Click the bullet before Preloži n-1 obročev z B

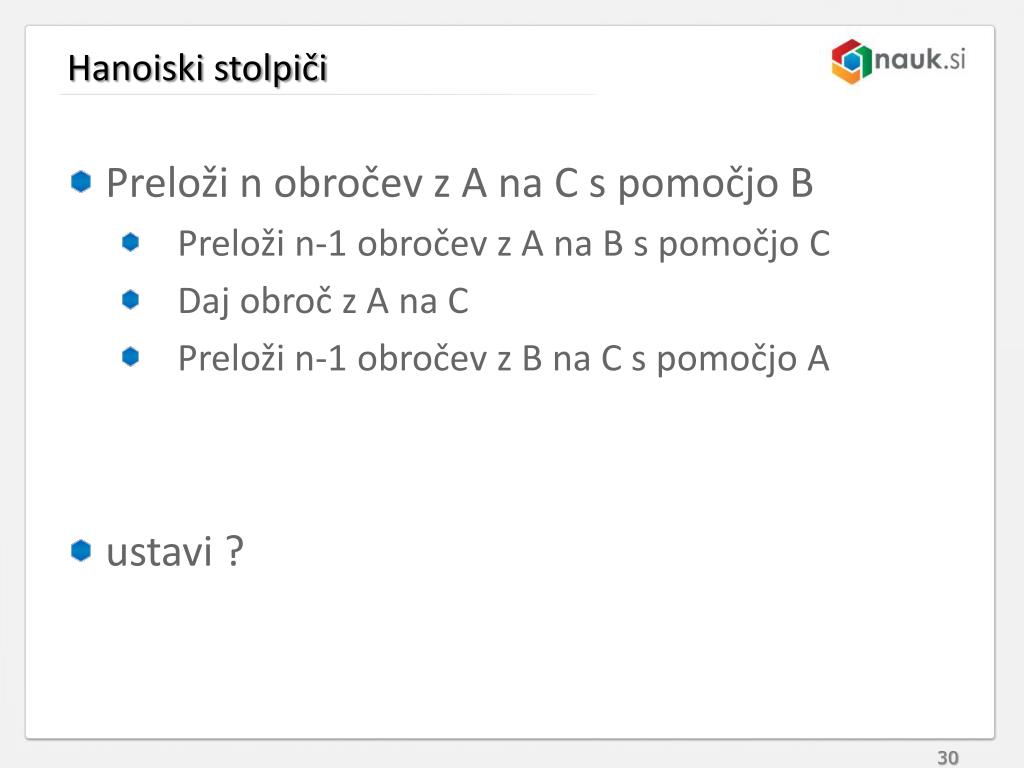131,357
